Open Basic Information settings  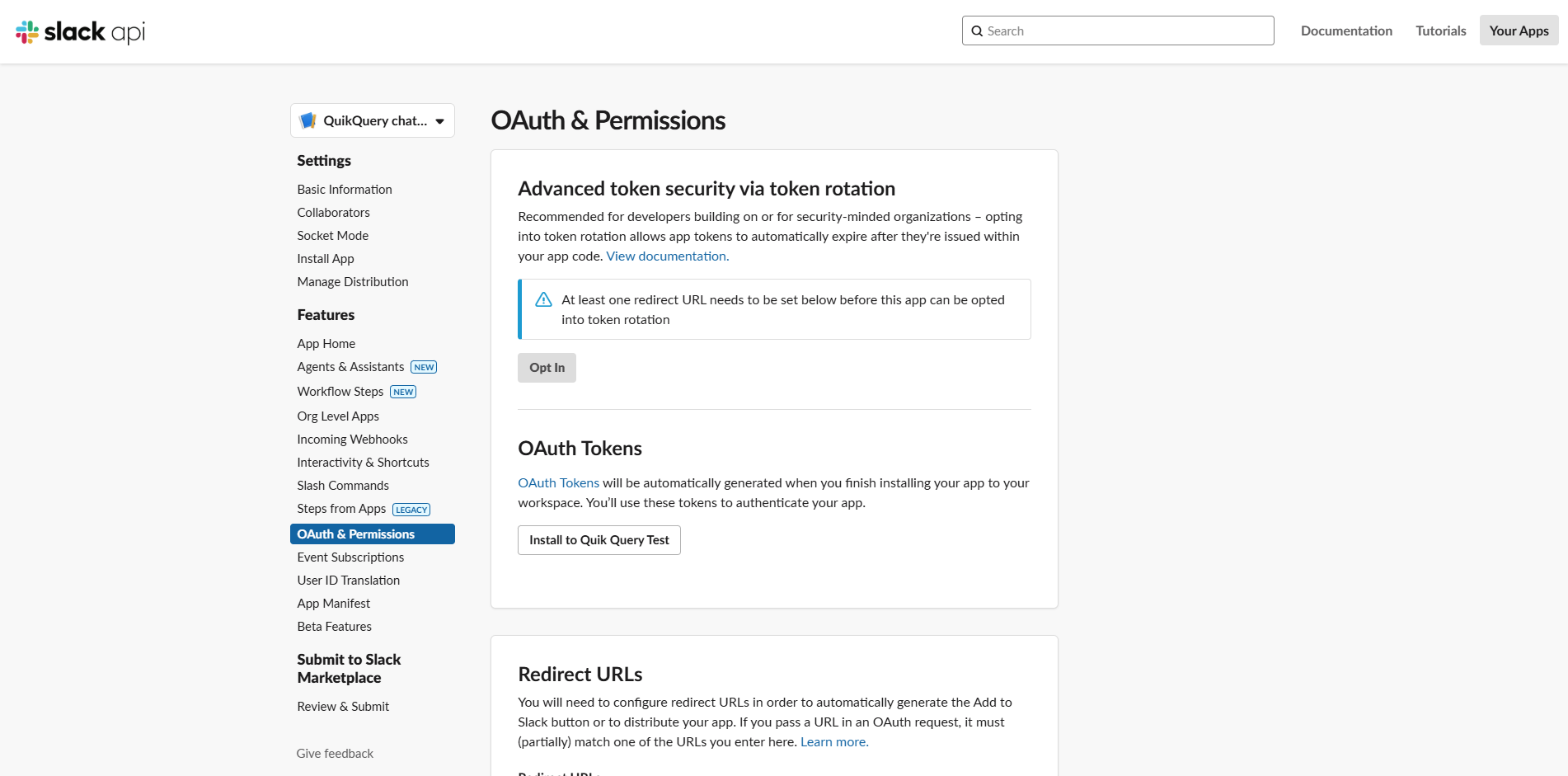[x=345, y=190]
